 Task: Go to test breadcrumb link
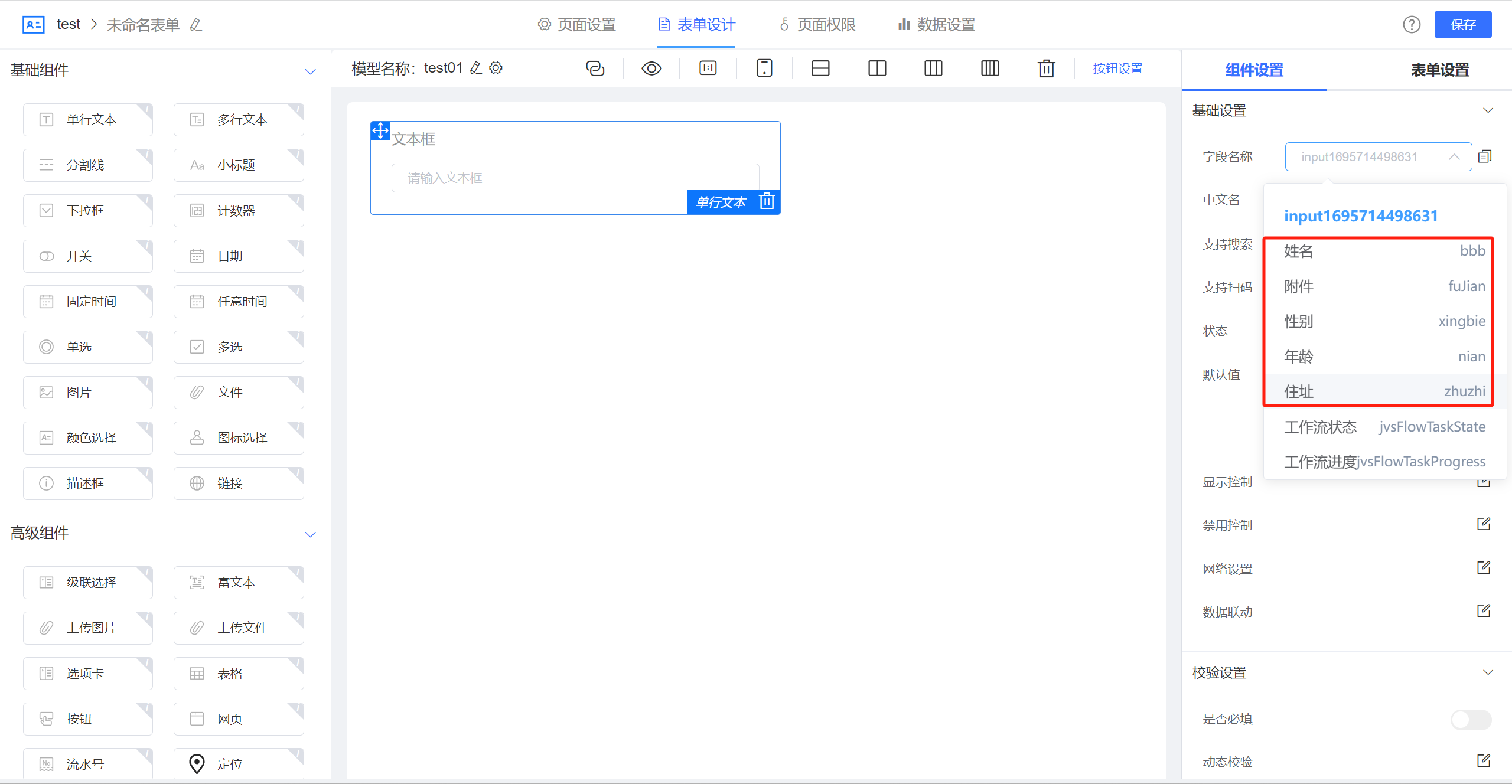pyautogui.click(x=69, y=24)
